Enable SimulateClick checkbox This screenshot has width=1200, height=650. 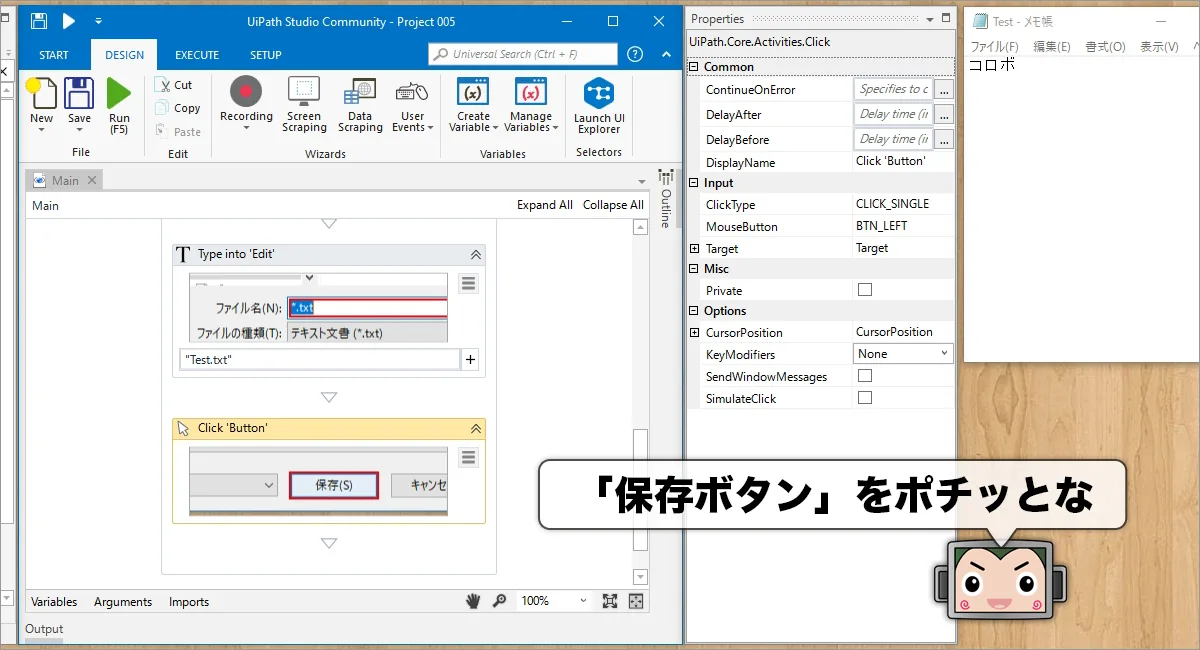click(865, 398)
